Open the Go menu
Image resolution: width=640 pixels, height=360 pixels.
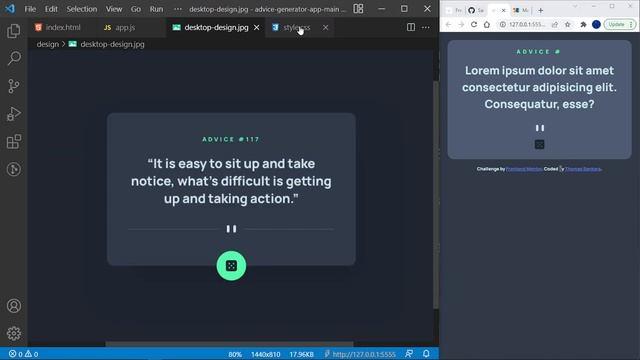tap(136, 9)
